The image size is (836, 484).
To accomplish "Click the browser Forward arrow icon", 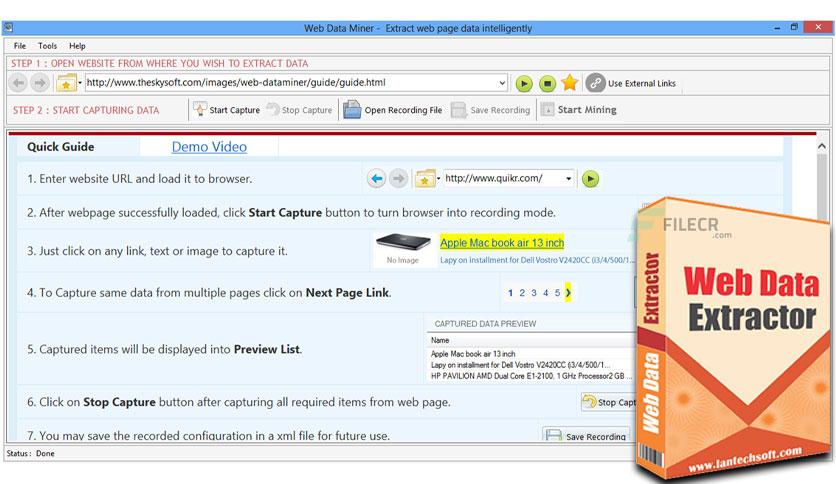I will 40,83.
